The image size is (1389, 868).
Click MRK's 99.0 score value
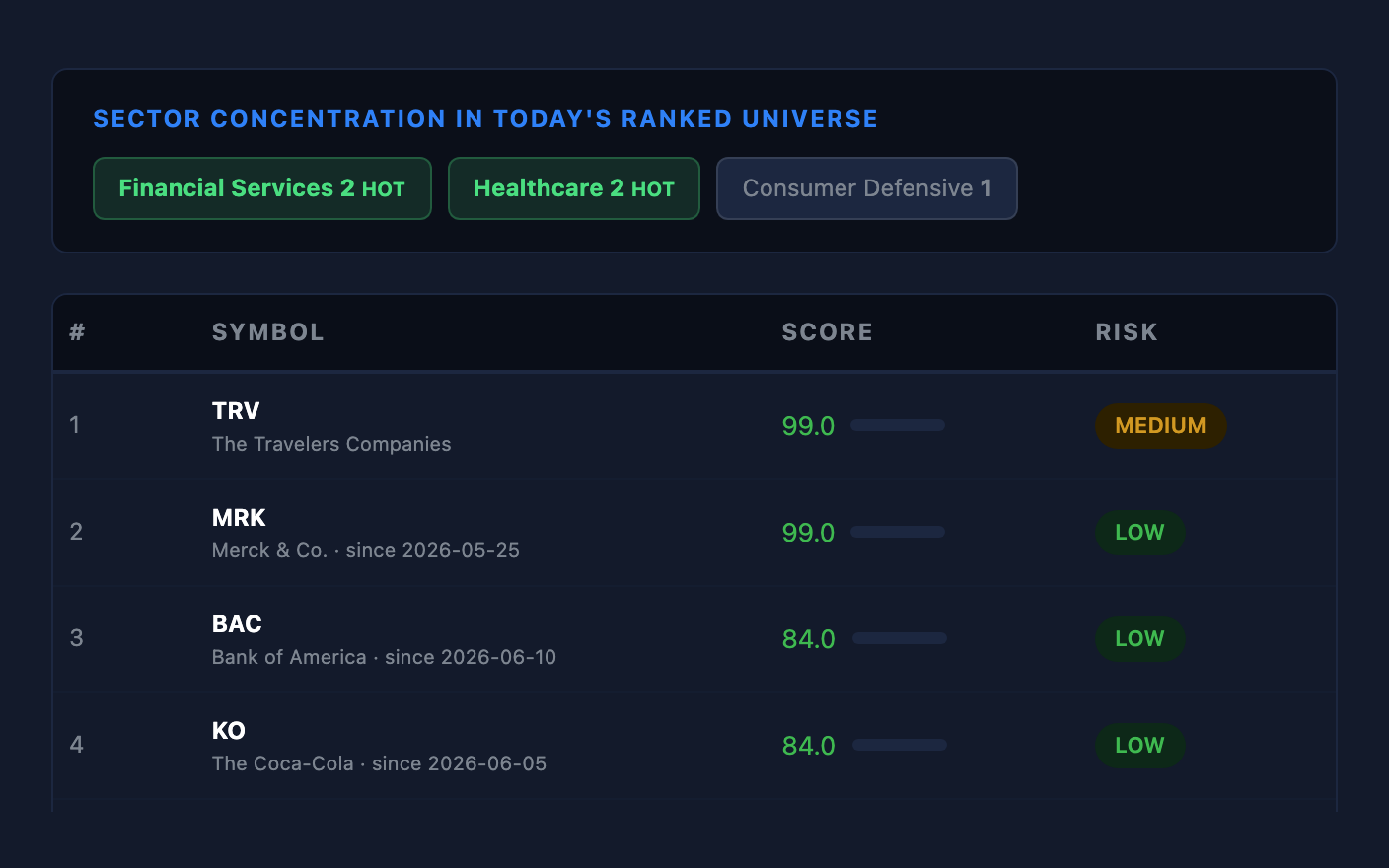coord(808,533)
